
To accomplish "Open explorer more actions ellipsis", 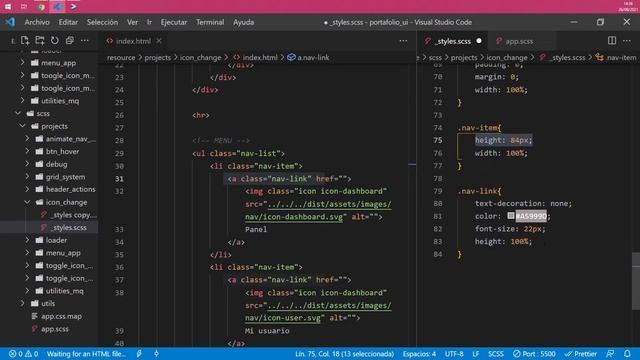I will click(x=84, y=40).
